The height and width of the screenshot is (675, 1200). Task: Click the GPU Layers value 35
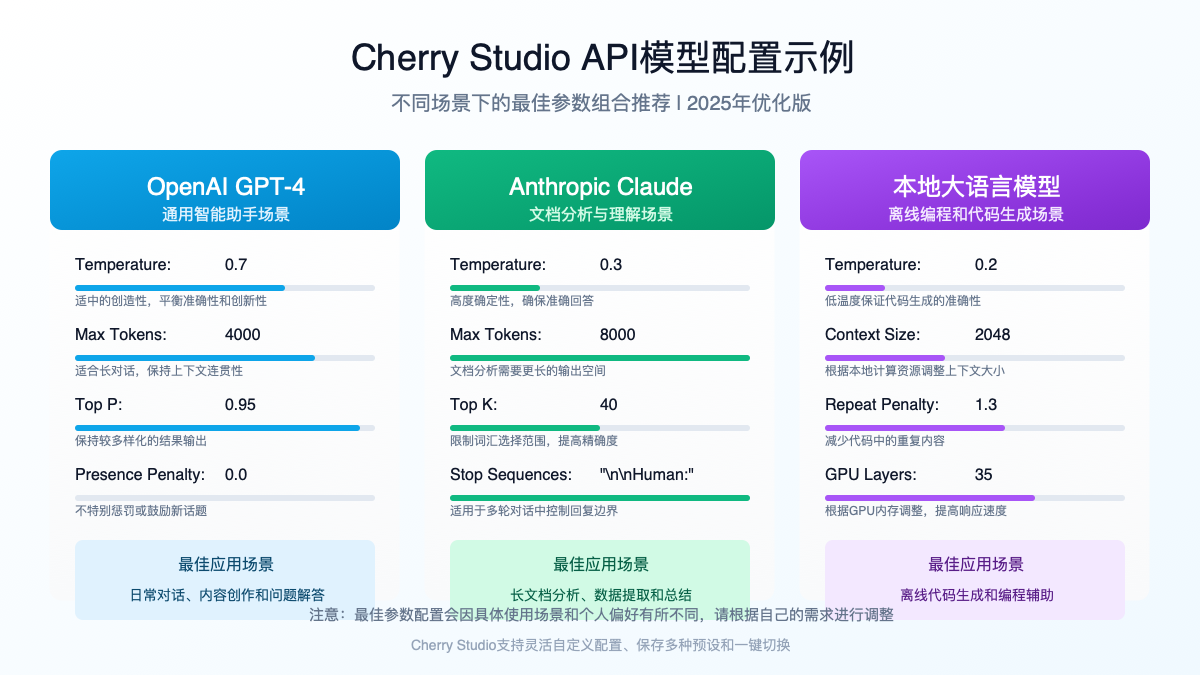coord(984,475)
